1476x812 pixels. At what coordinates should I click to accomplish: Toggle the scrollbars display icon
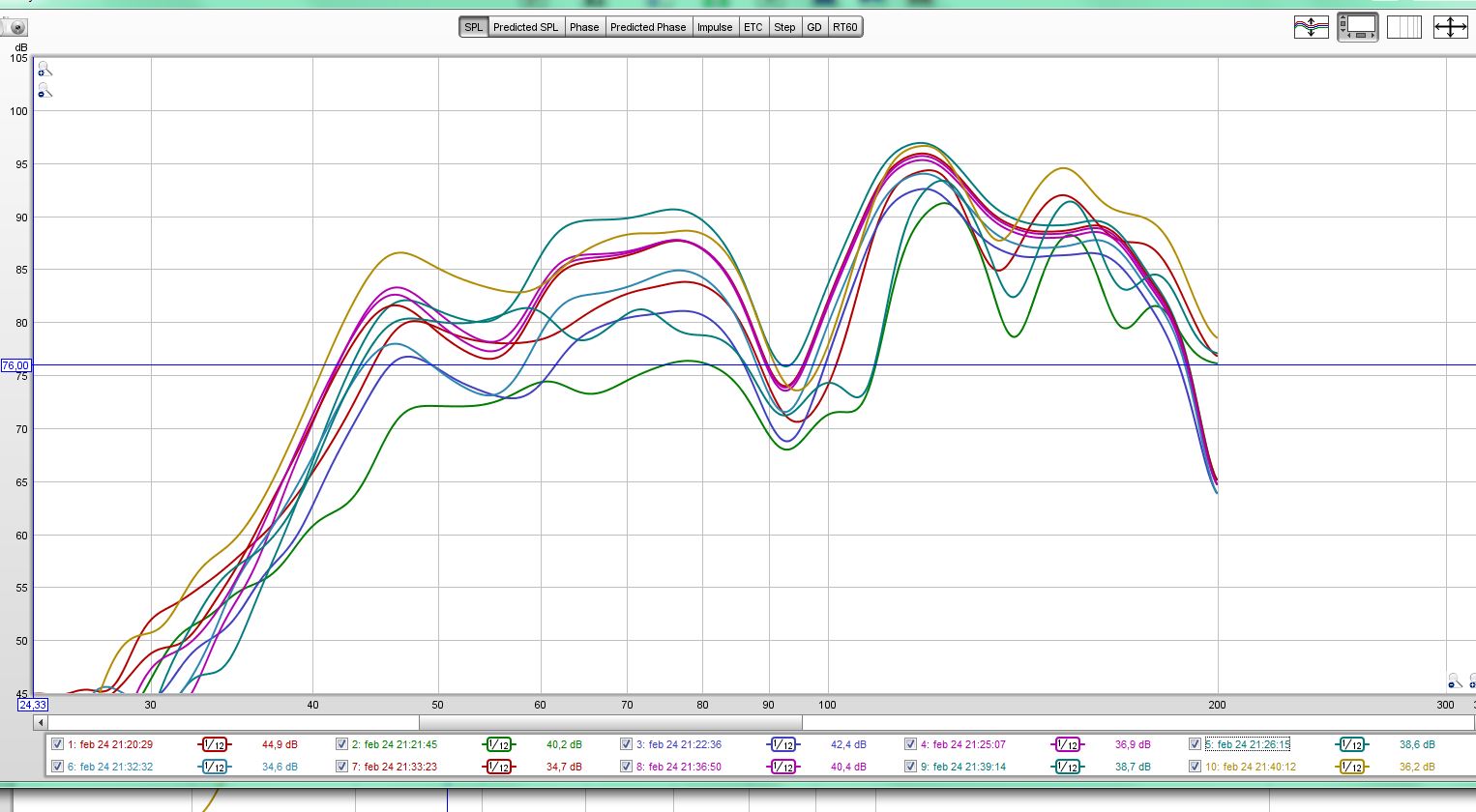(1357, 27)
